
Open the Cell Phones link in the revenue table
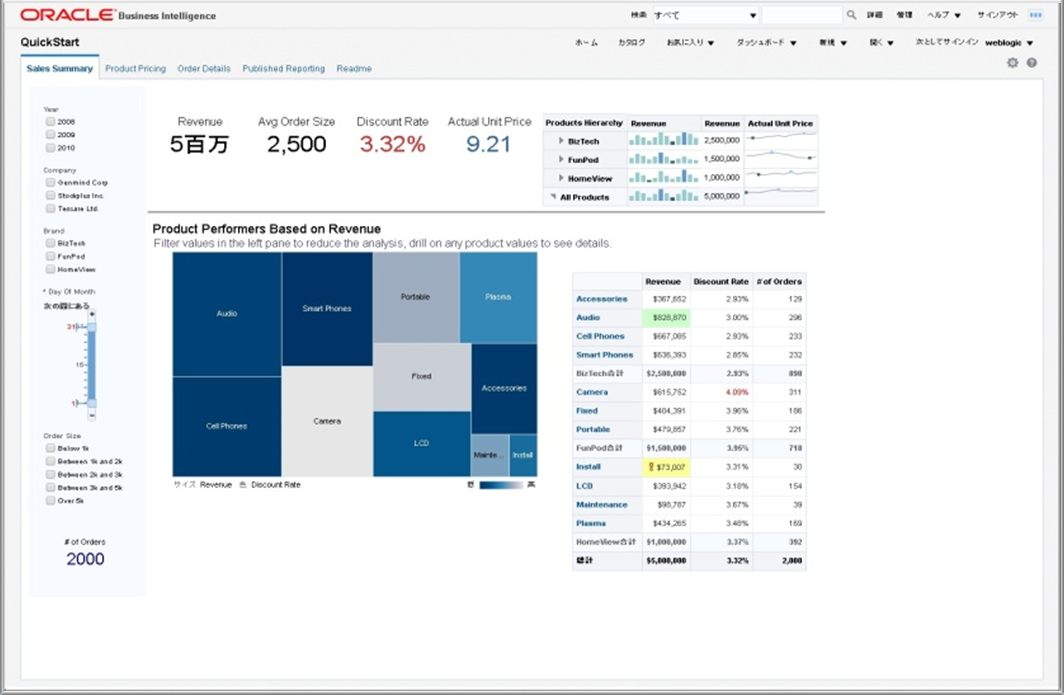pos(601,336)
